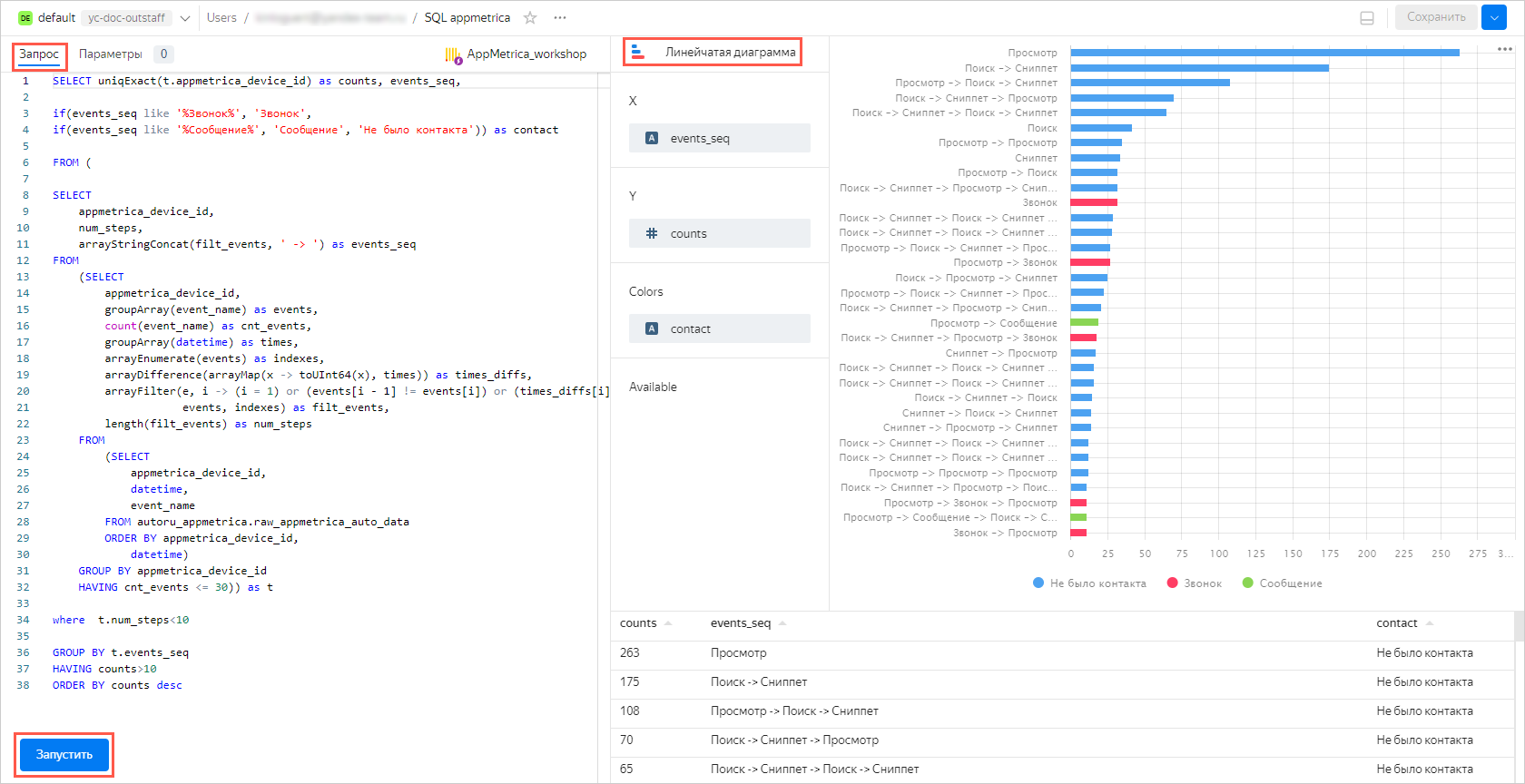Star the SQL appmetrica query as favorite

pos(530,18)
